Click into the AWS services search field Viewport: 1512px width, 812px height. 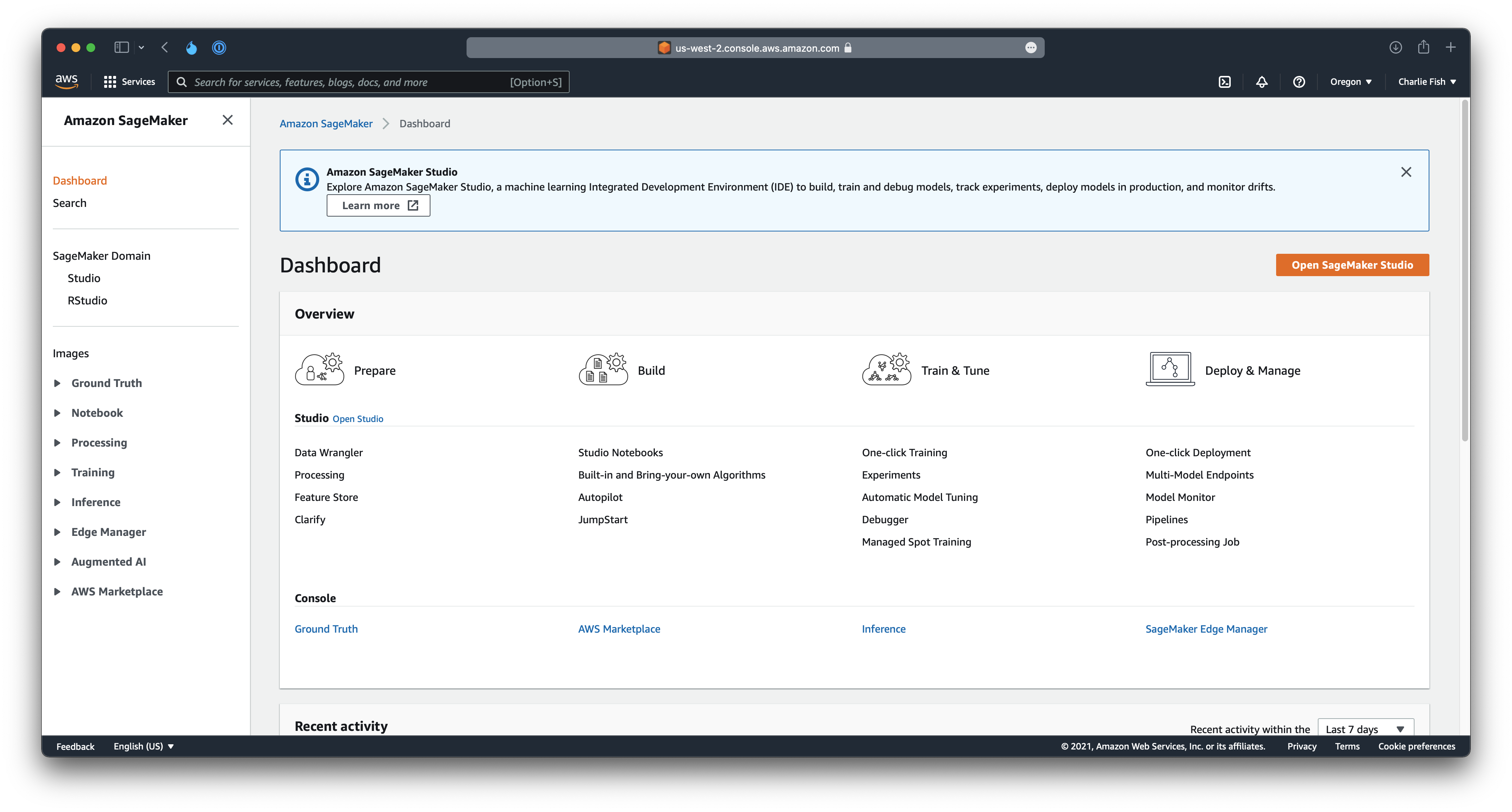click(x=369, y=81)
